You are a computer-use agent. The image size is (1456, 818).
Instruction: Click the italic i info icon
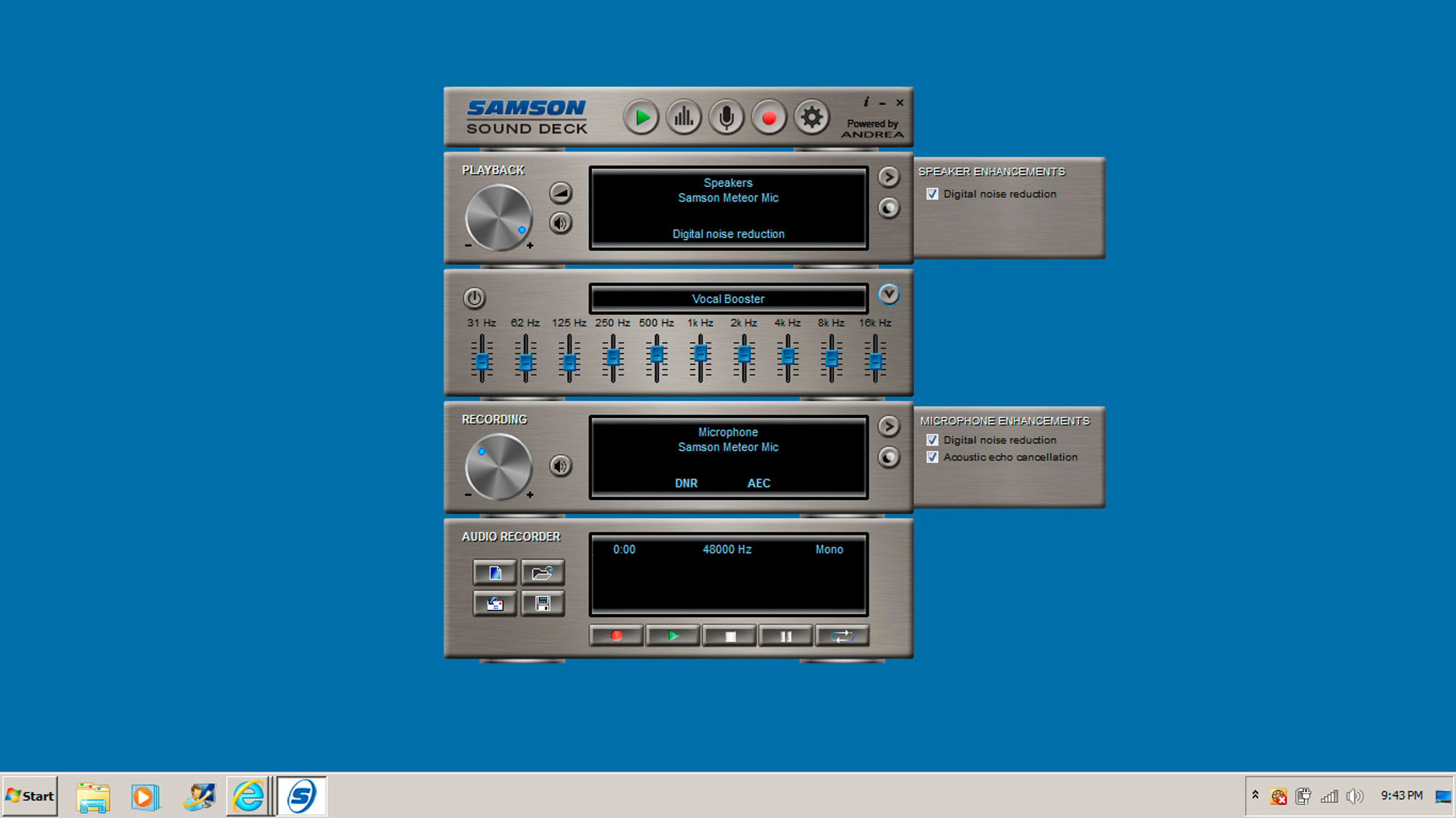point(866,102)
